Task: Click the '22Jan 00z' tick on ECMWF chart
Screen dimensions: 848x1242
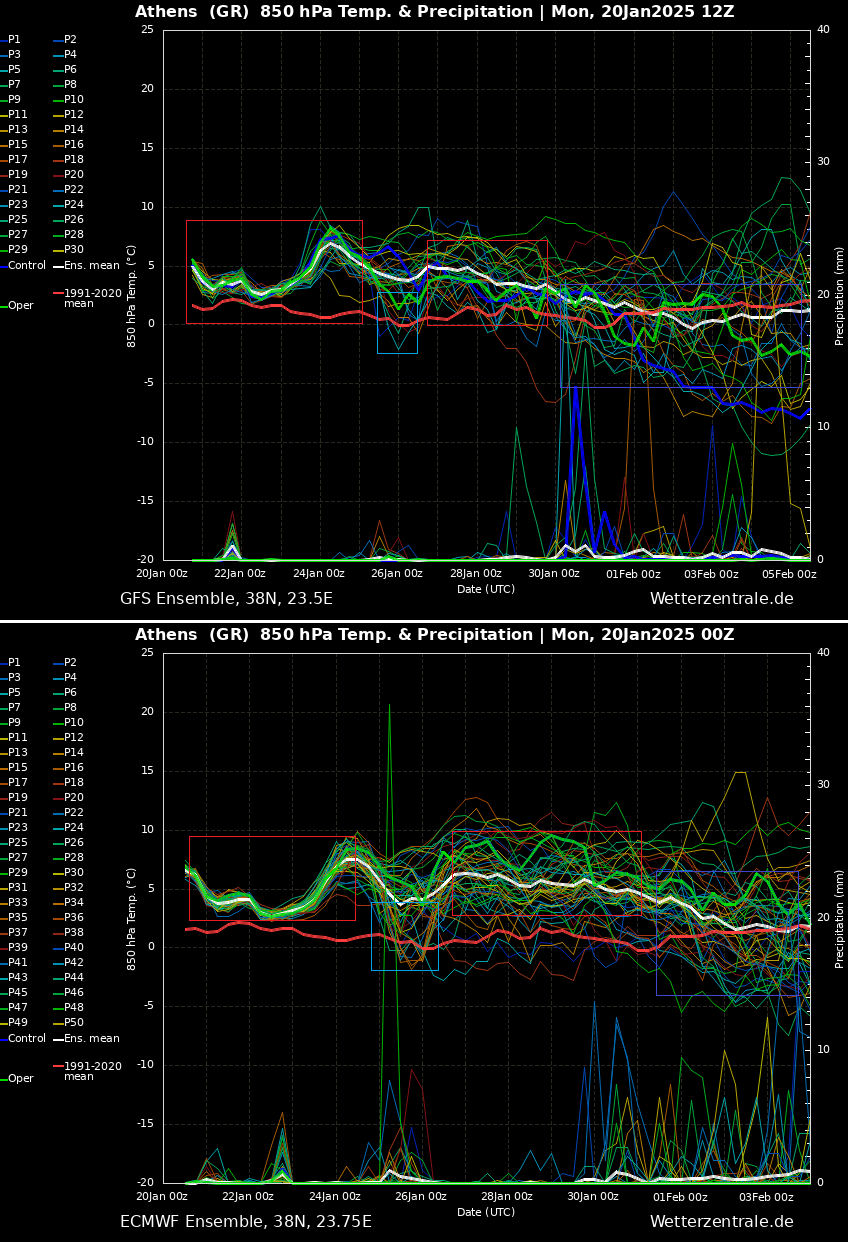Action: pos(248,1197)
